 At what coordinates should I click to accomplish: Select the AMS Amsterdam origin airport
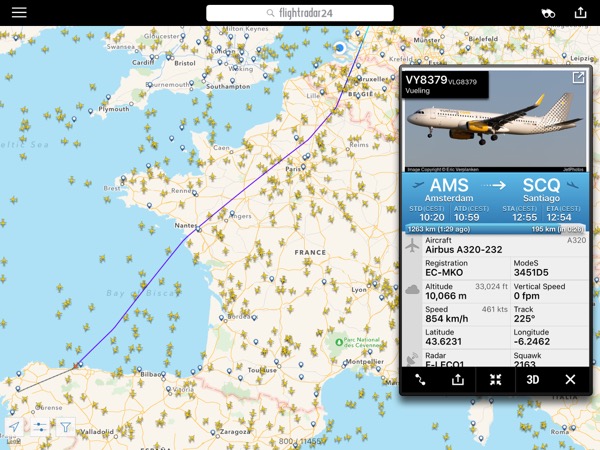click(448, 190)
